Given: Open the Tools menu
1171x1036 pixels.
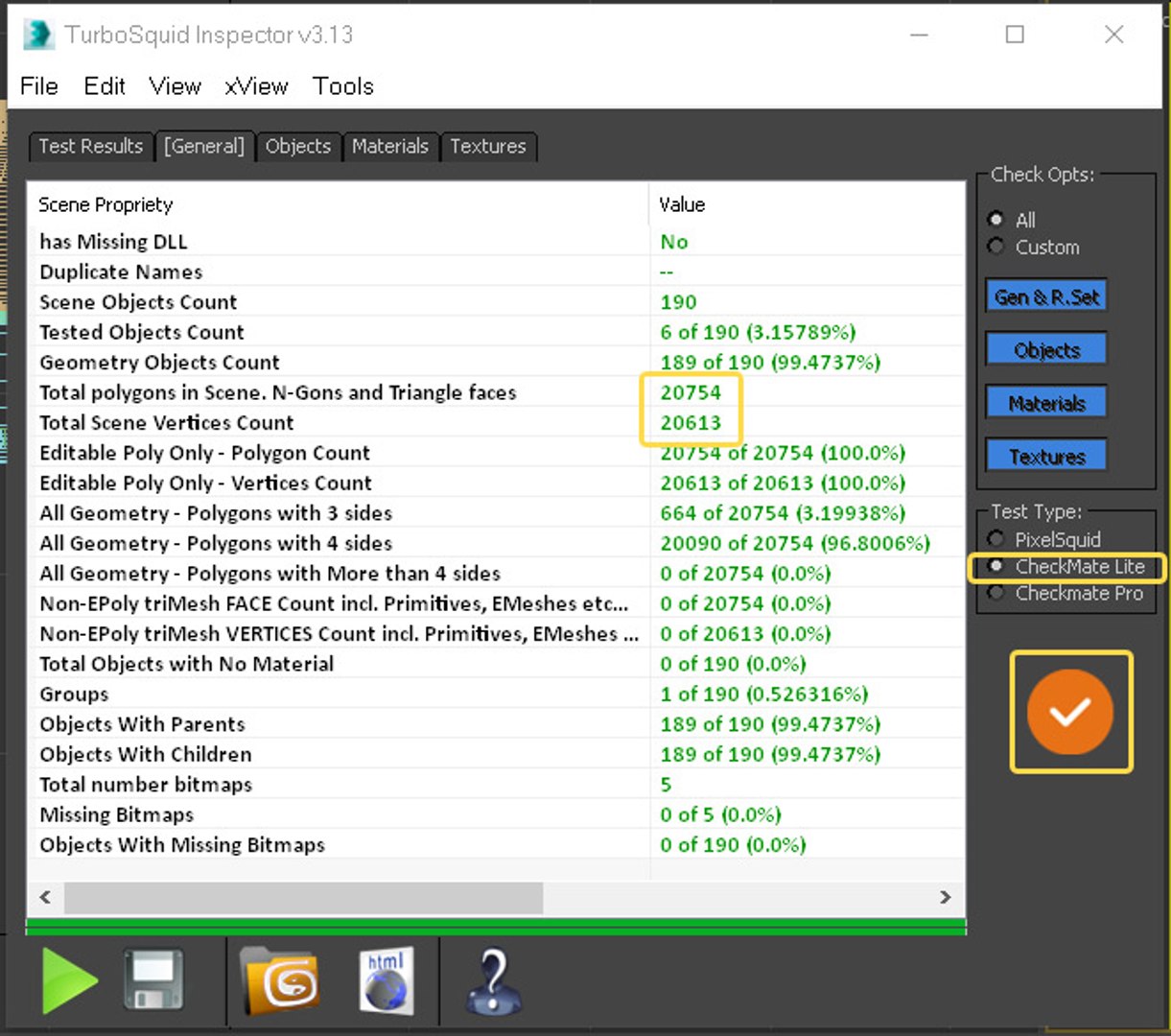Looking at the screenshot, I should coord(343,86).
